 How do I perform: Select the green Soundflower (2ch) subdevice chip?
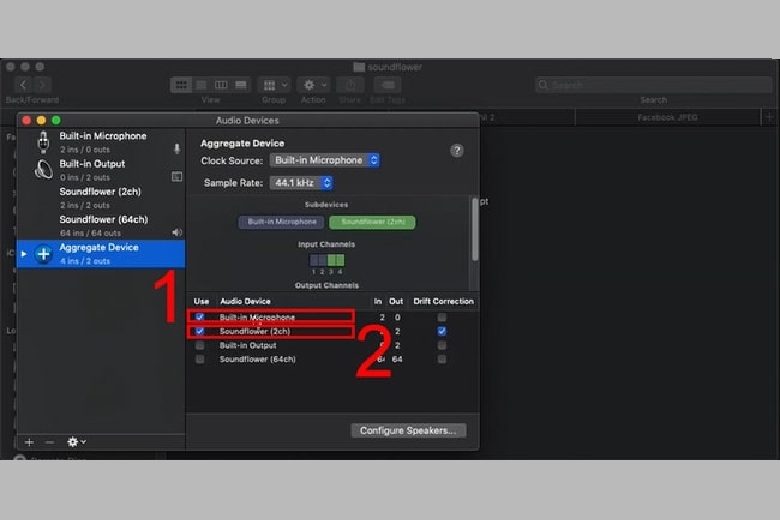click(372, 222)
